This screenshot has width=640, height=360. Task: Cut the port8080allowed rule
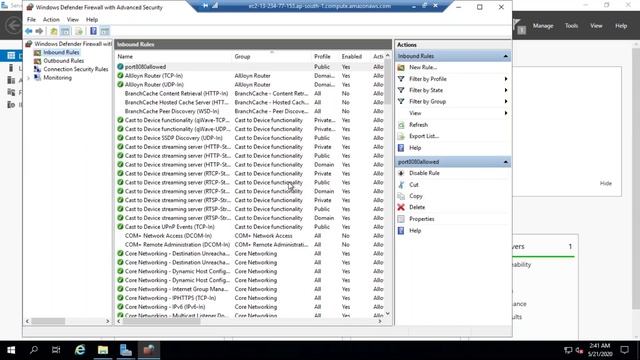coord(413,185)
